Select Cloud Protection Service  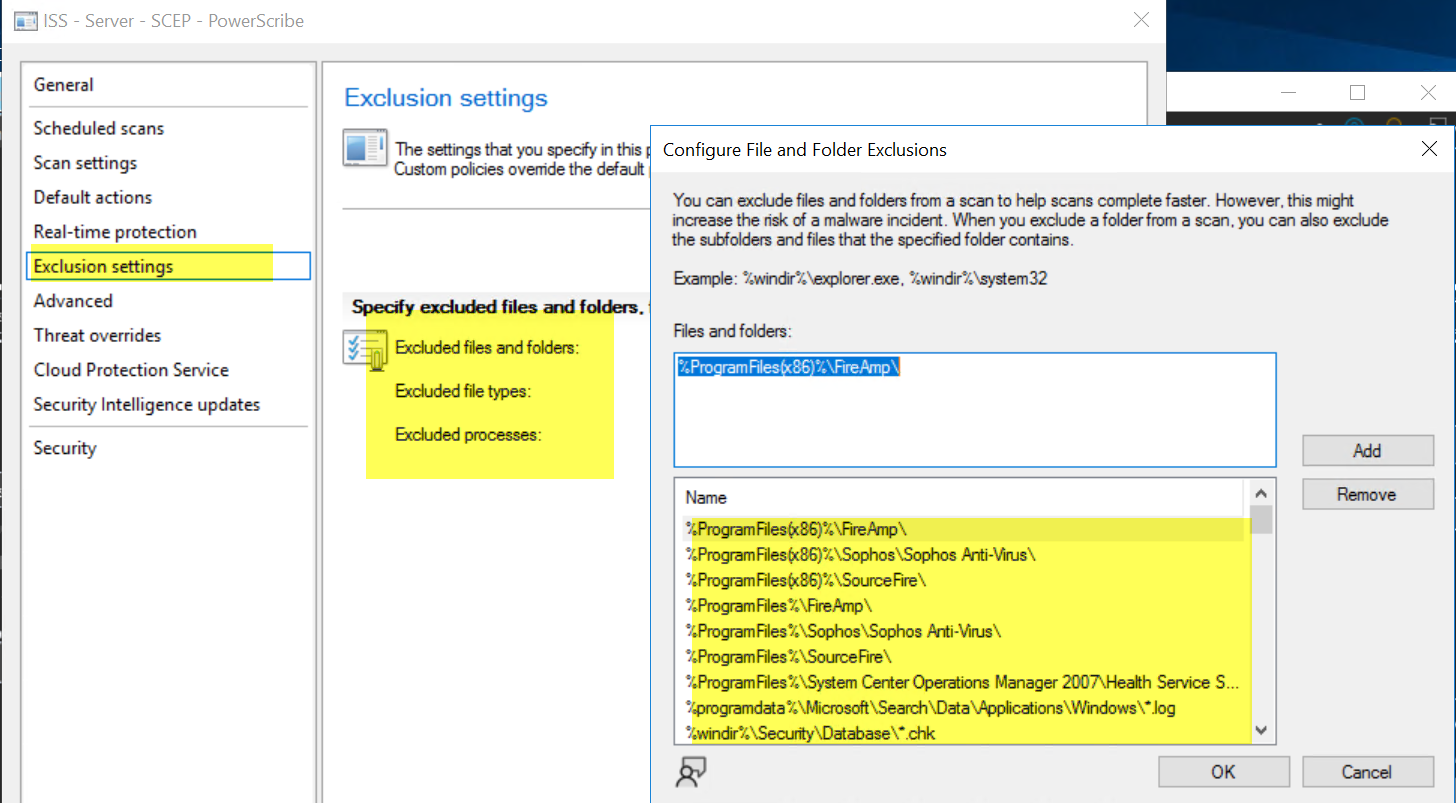[x=131, y=370]
